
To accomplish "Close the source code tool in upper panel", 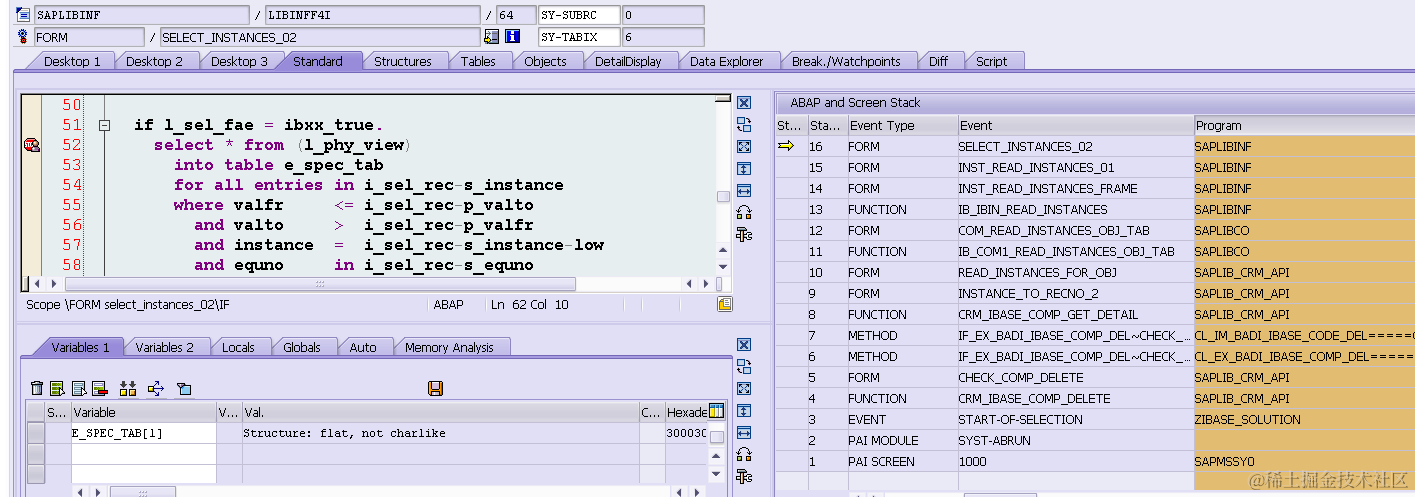I will [743, 102].
